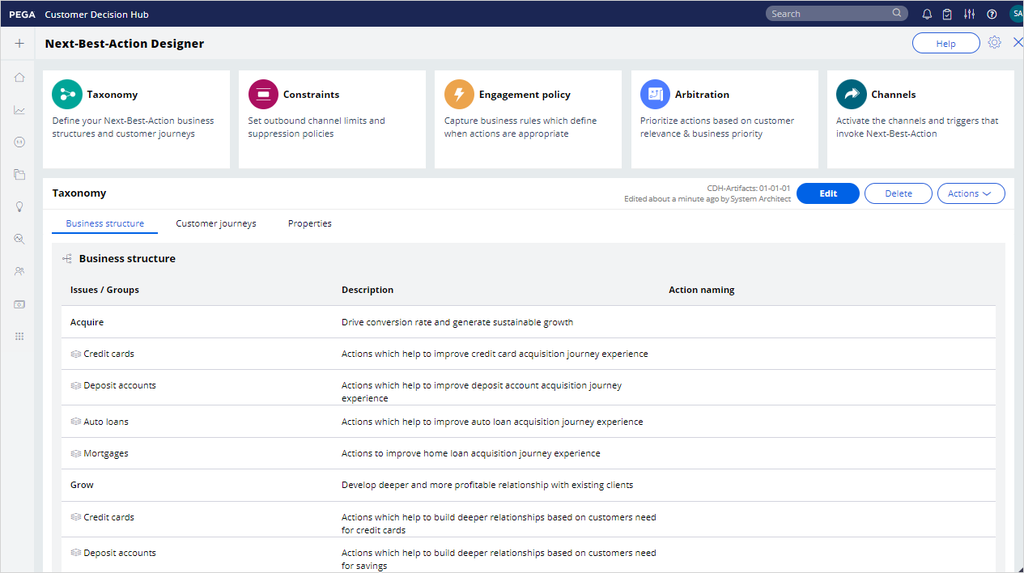Open the Taxonomy tile icon

(x=67, y=94)
